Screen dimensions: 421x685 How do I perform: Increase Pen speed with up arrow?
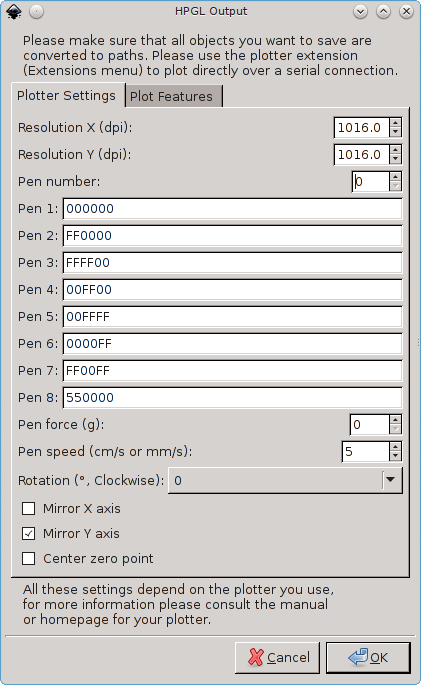pos(395,447)
